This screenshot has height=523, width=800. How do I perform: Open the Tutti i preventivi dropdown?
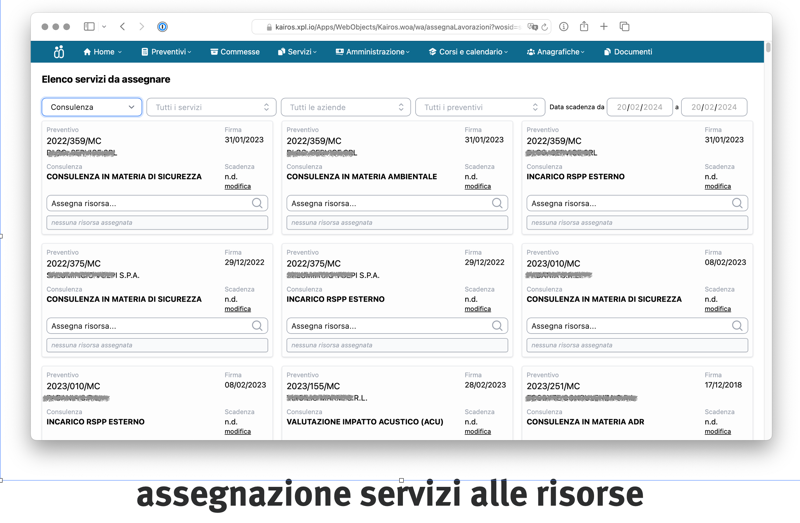[480, 107]
